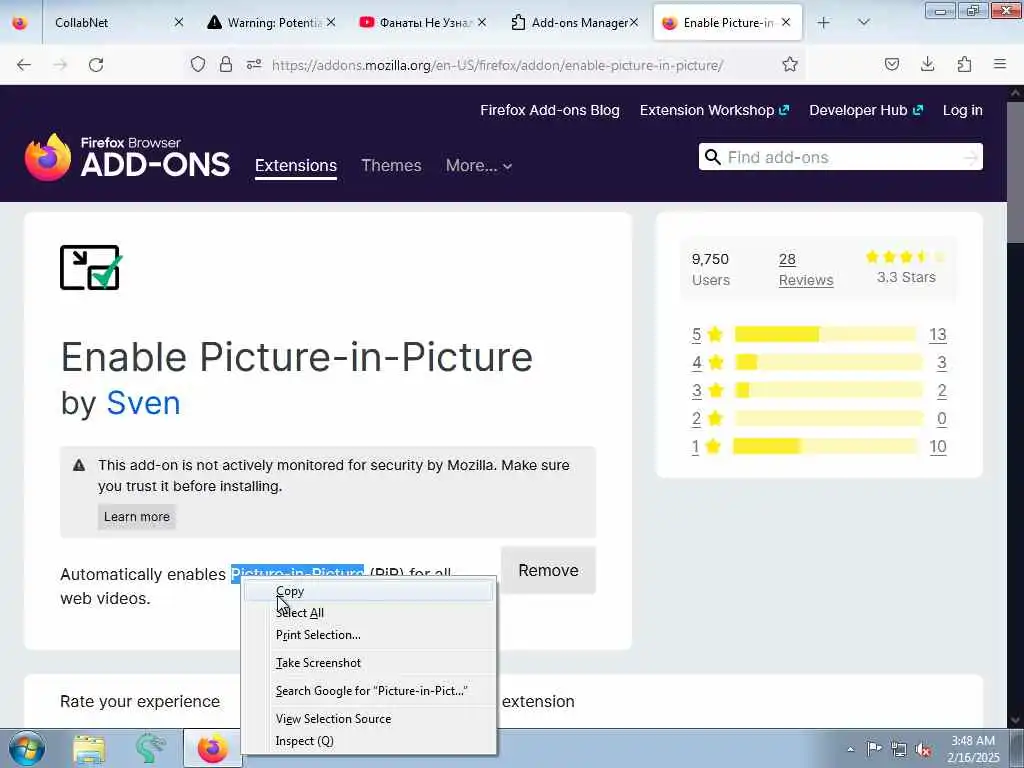Image resolution: width=1024 pixels, height=768 pixels.
Task: Select the Extensions navigation item
Action: pyautogui.click(x=296, y=165)
